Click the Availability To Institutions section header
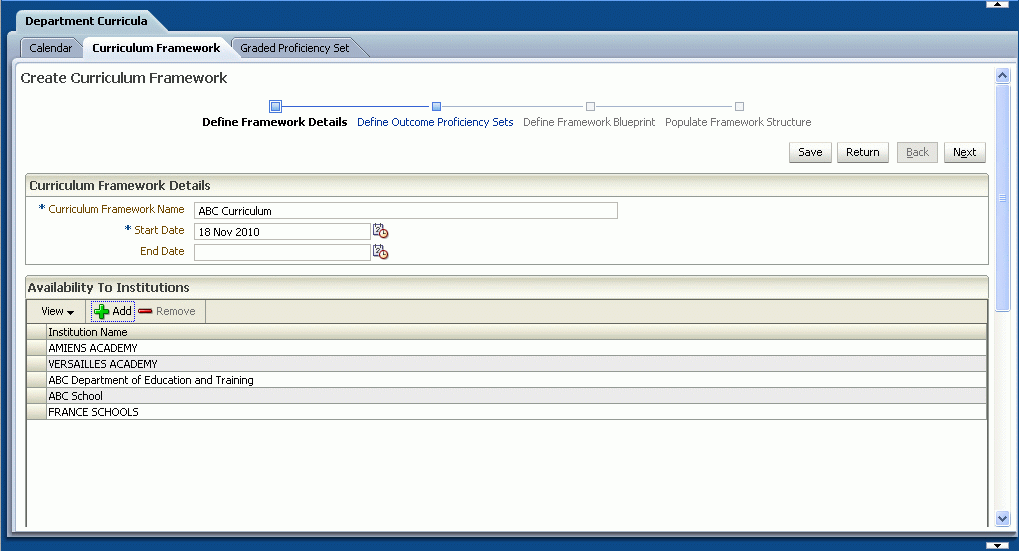The height and width of the screenshot is (551, 1019). tap(507, 287)
